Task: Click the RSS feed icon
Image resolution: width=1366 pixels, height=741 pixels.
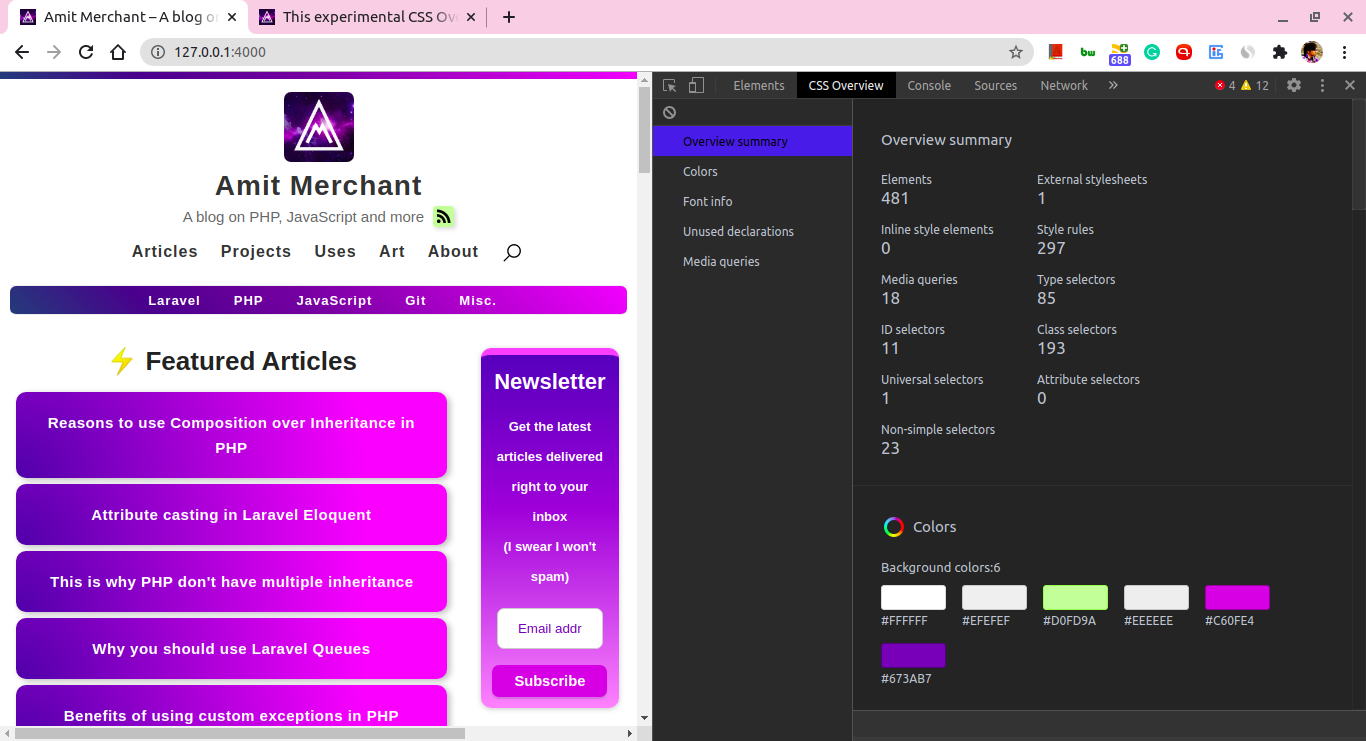Action: 444,216
